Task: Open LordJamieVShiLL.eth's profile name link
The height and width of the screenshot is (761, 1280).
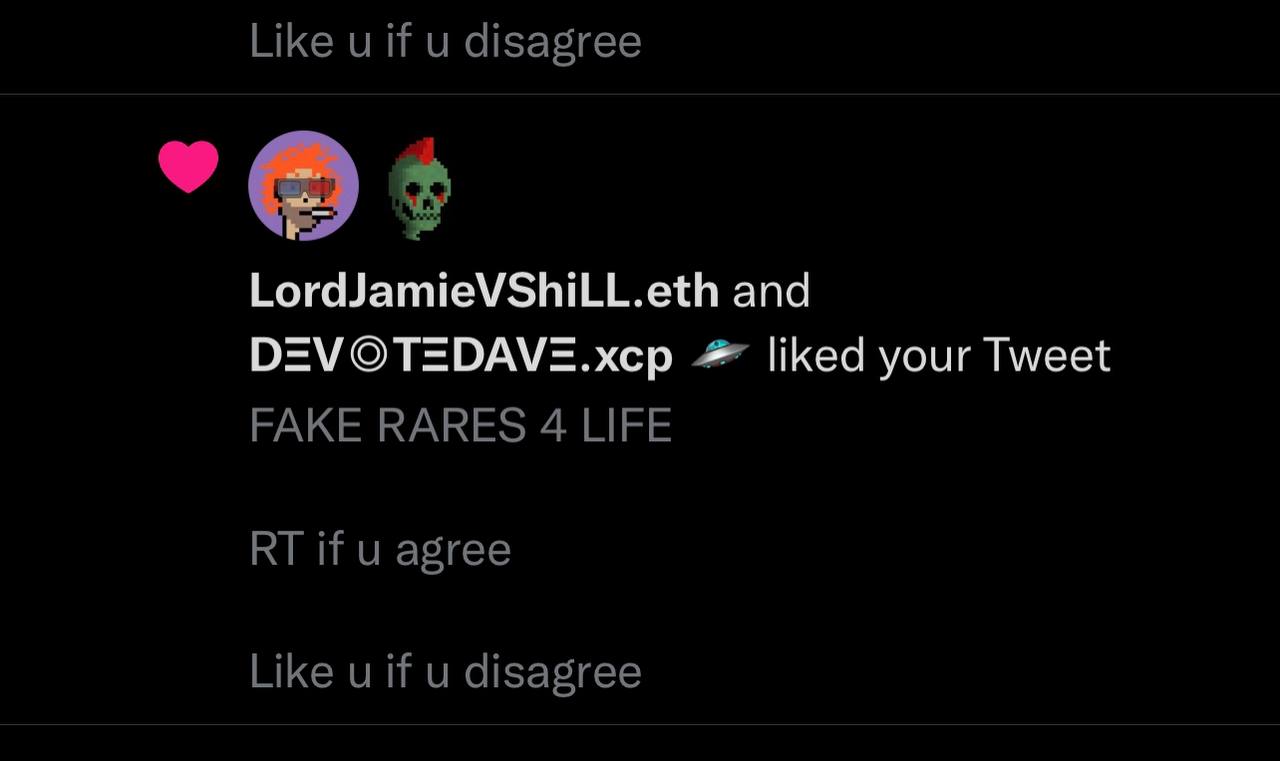Action: 484,291
